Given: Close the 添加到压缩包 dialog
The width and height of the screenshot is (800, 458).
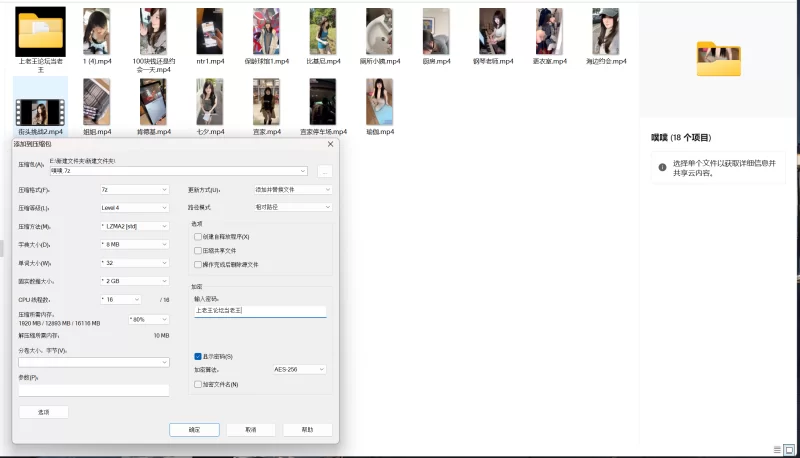Looking at the screenshot, I should click(331, 144).
